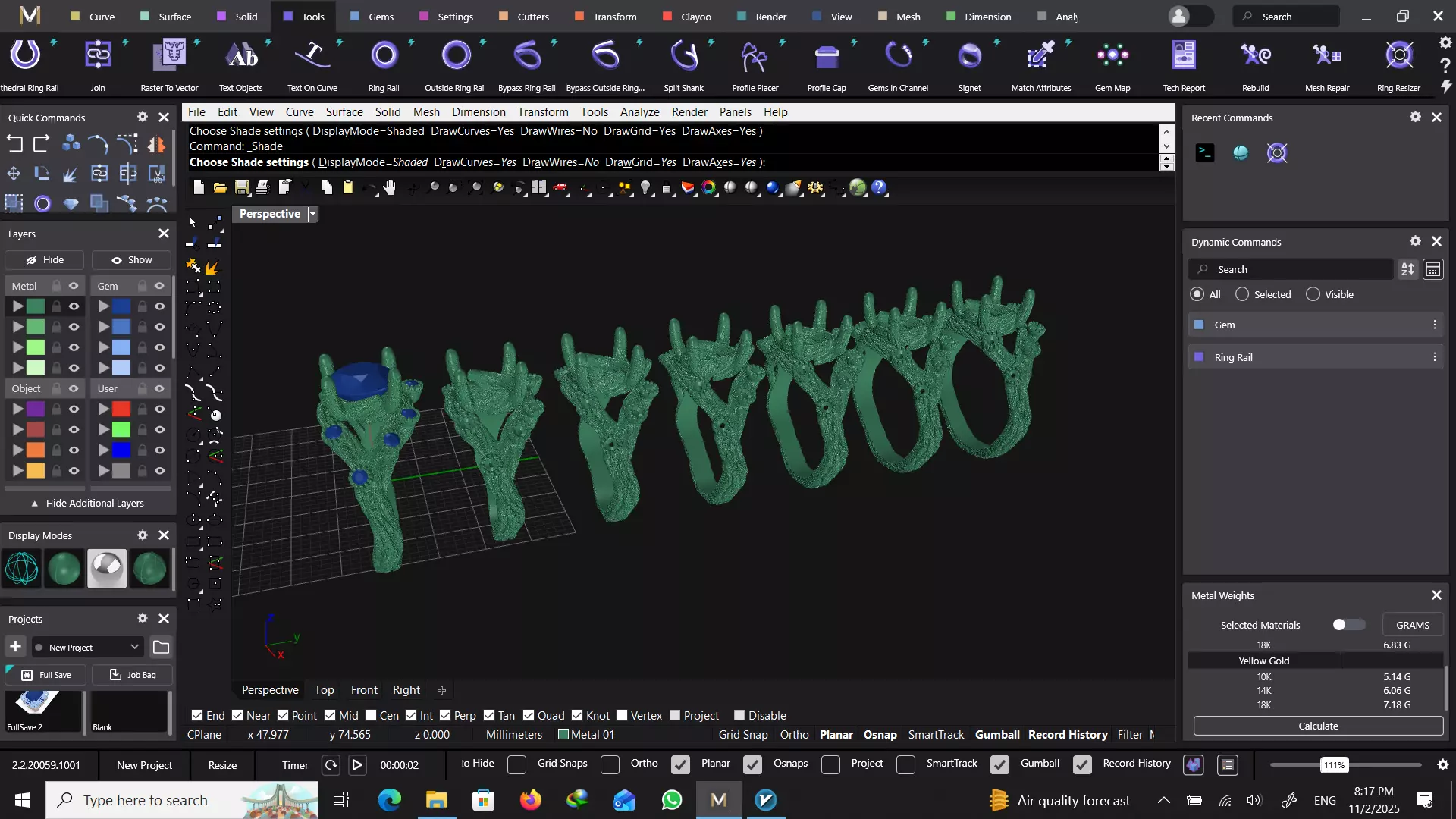This screenshot has width=1456, height=819.
Task: Select the Split Shank tool
Action: (x=684, y=64)
